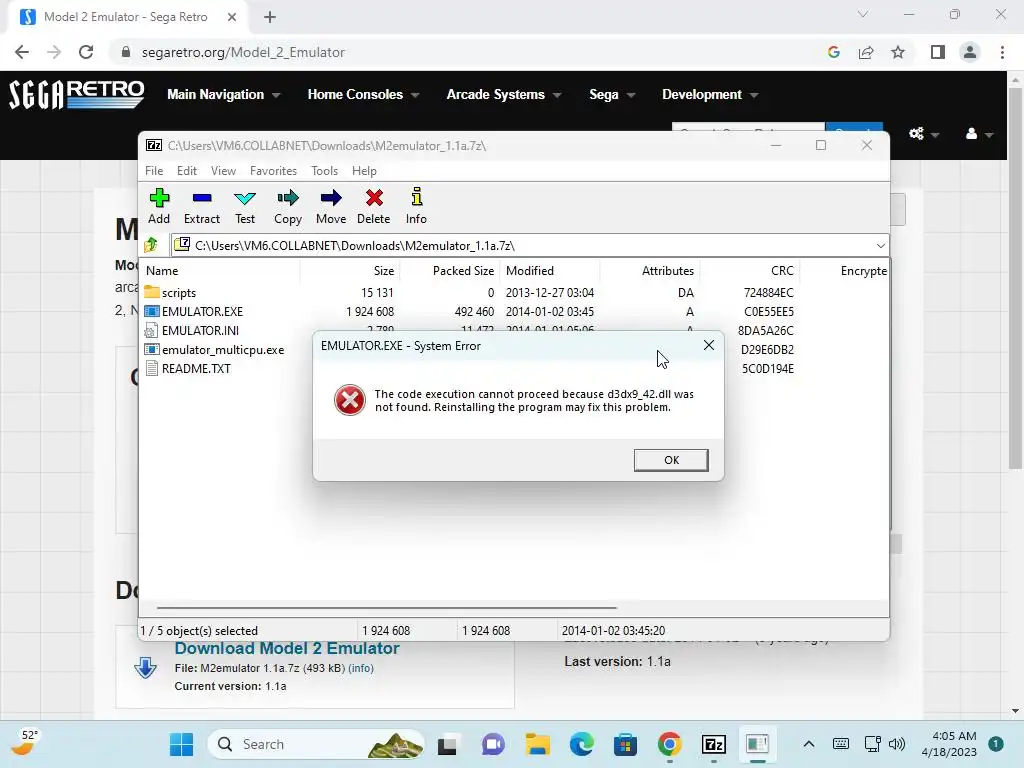This screenshot has height=768, width=1024.
Task: Toggle the Chrome side panel icon
Action: click(938, 52)
